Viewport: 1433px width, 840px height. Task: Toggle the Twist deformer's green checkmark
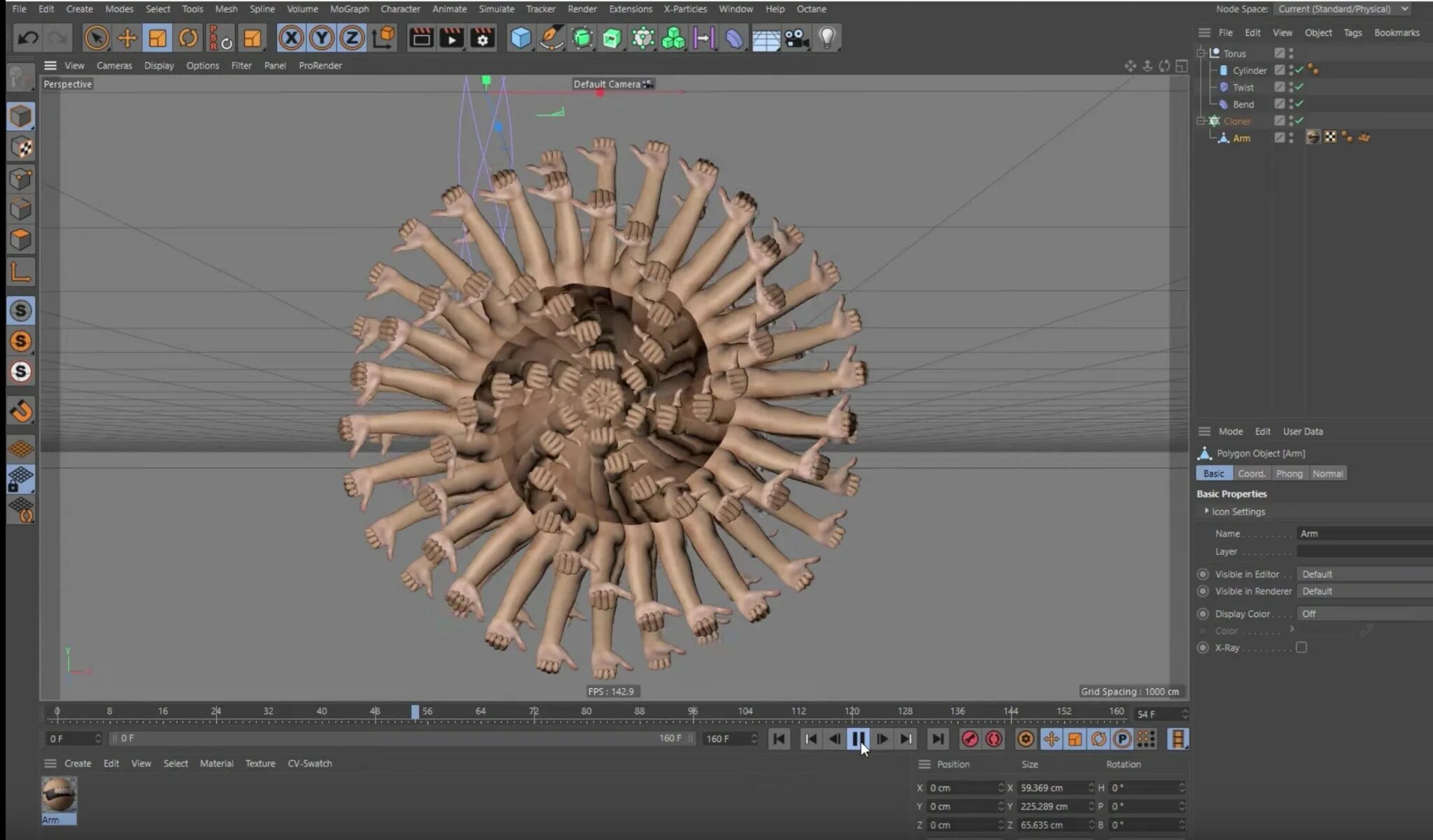[1299, 87]
